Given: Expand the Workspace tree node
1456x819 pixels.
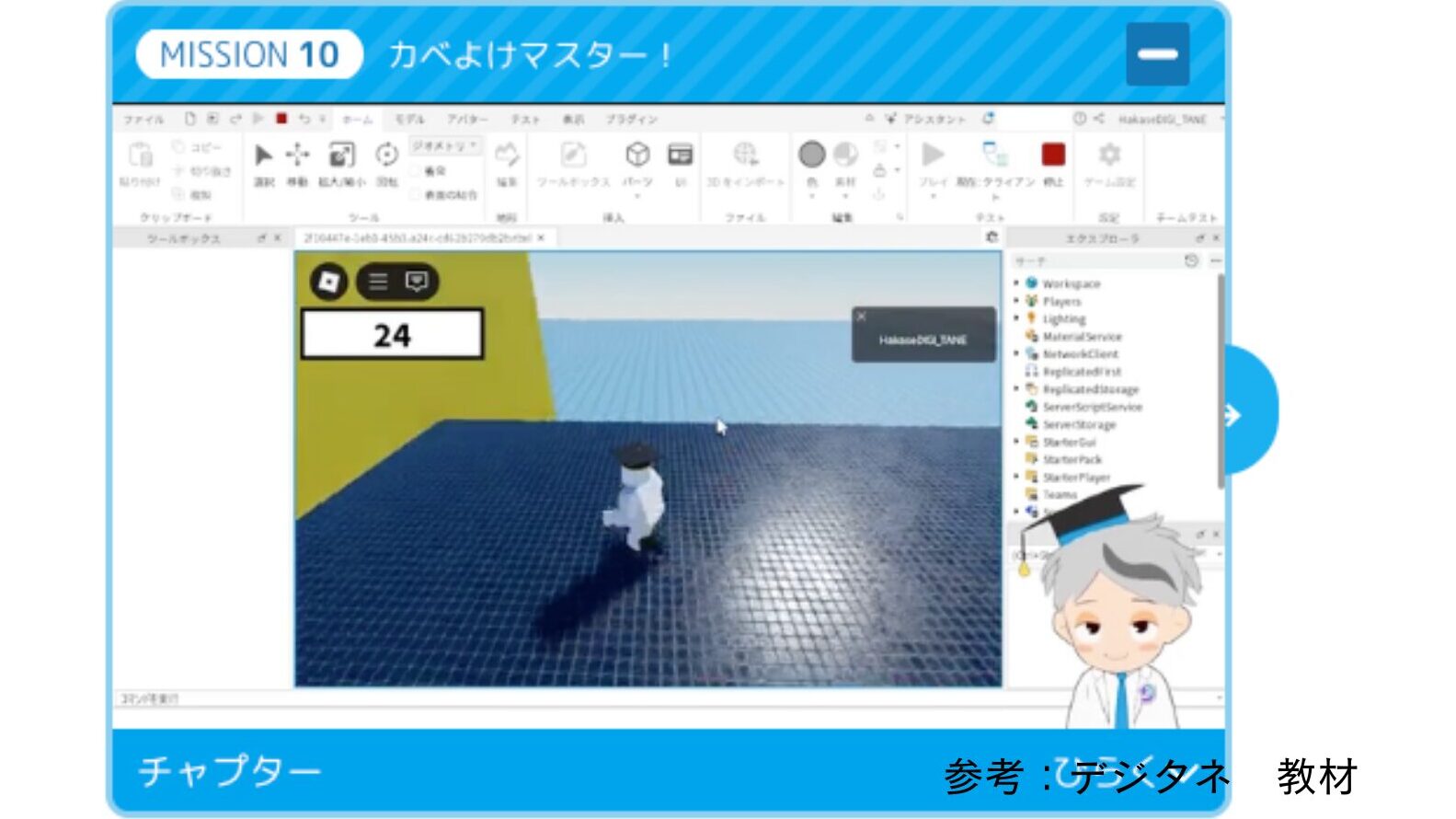Looking at the screenshot, I should [1016, 283].
